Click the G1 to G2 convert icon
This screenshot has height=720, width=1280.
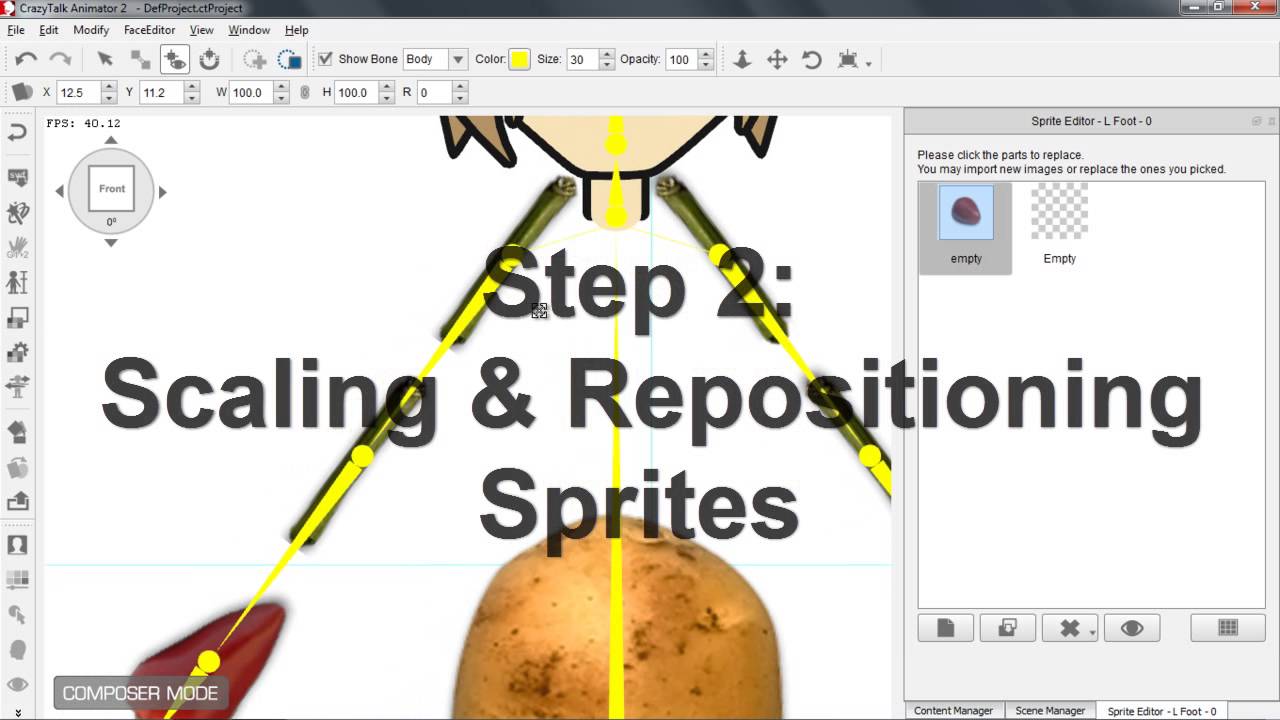(17, 248)
